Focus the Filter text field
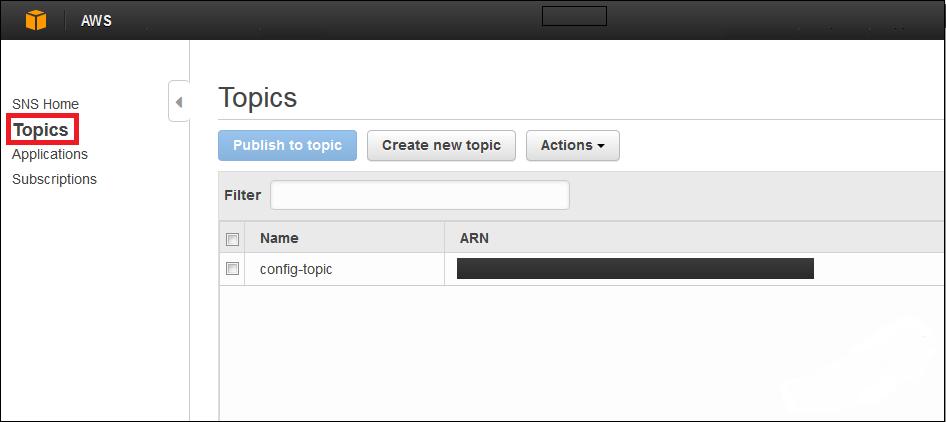Image resolution: width=946 pixels, height=422 pixels. (x=420, y=195)
